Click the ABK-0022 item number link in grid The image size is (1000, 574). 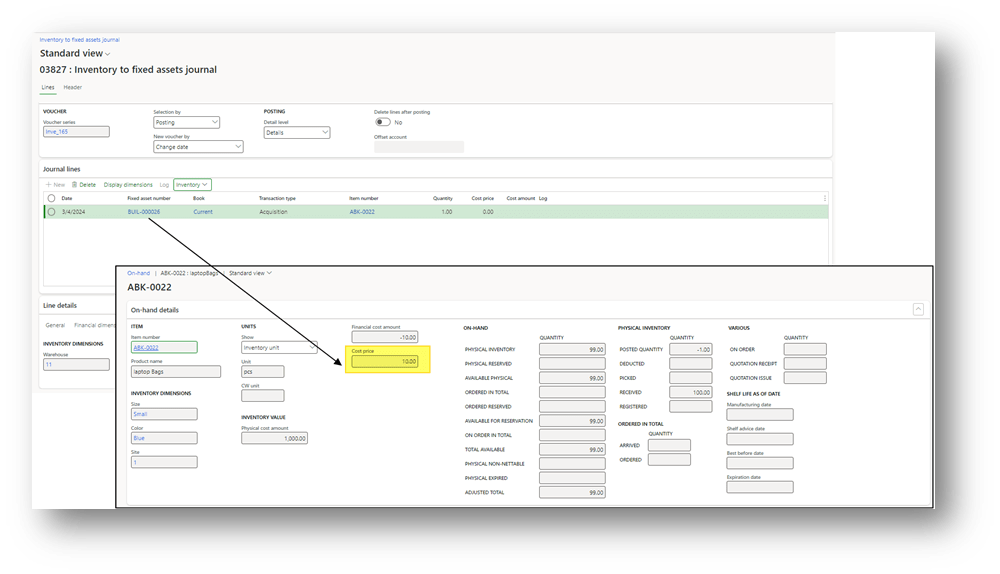362,212
